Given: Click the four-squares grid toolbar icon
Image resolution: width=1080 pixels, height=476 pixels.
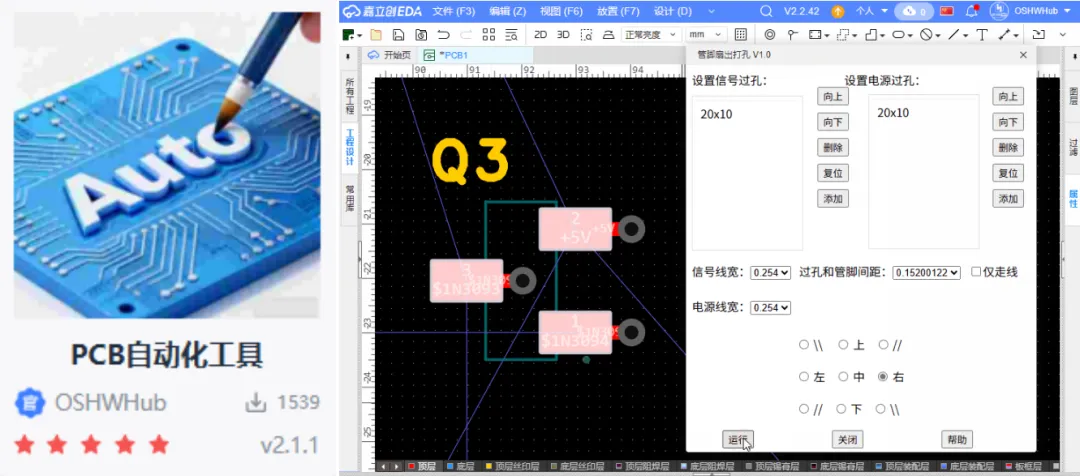Looking at the screenshot, I should point(489,34).
